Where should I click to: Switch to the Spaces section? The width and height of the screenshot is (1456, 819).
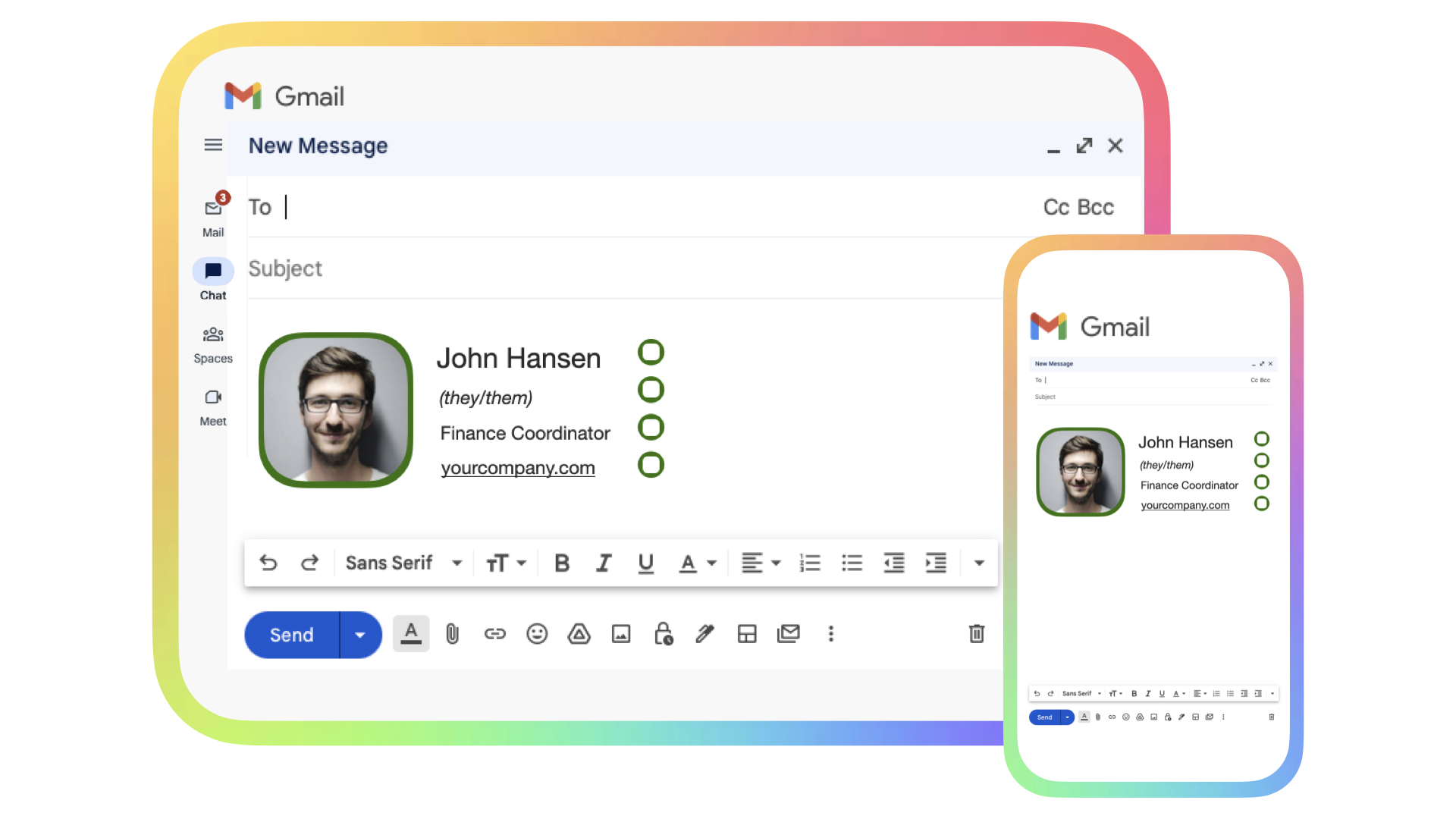[212, 343]
